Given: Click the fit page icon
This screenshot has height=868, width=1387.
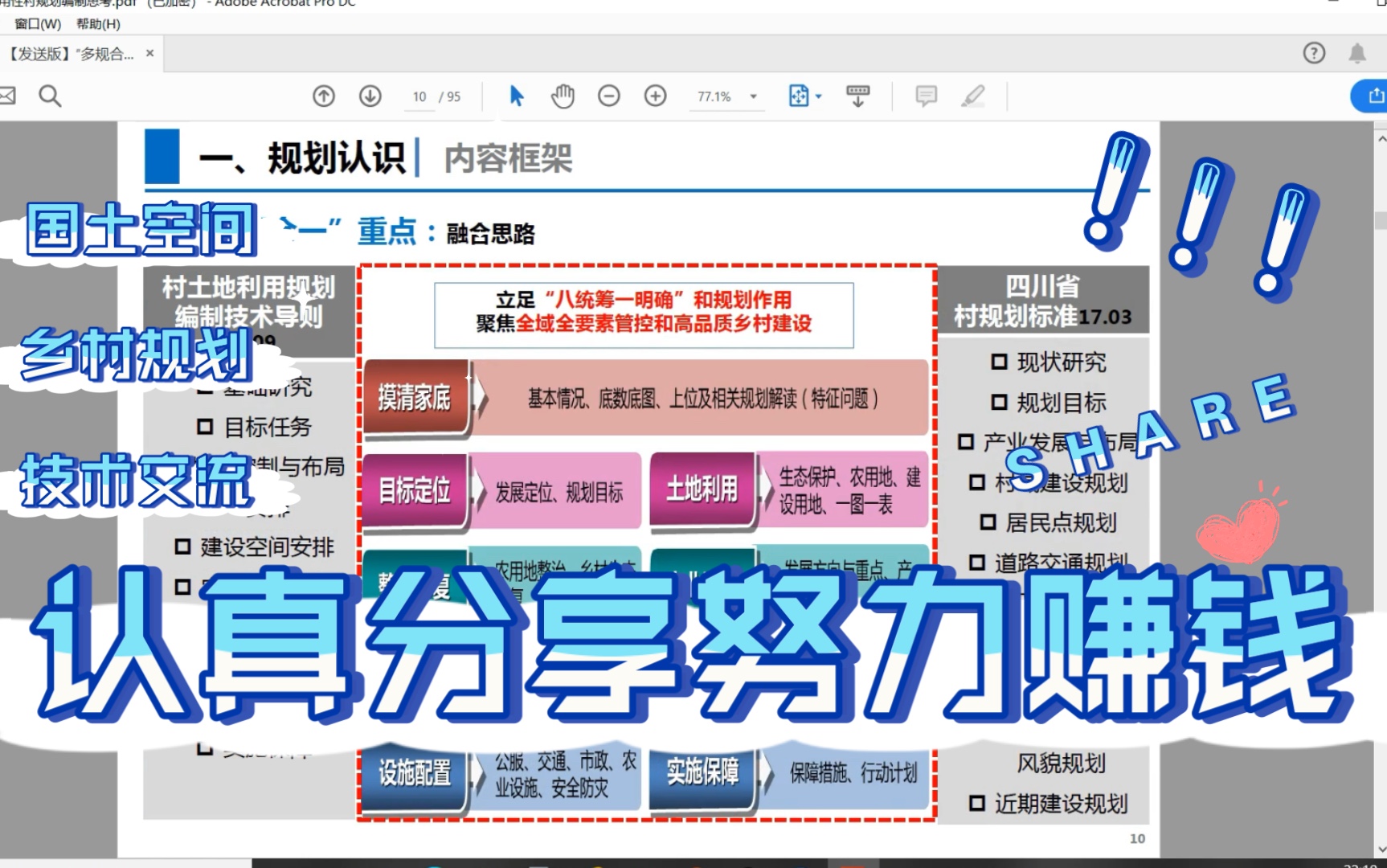Looking at the screenshot, I should click(x=799, y=96).
